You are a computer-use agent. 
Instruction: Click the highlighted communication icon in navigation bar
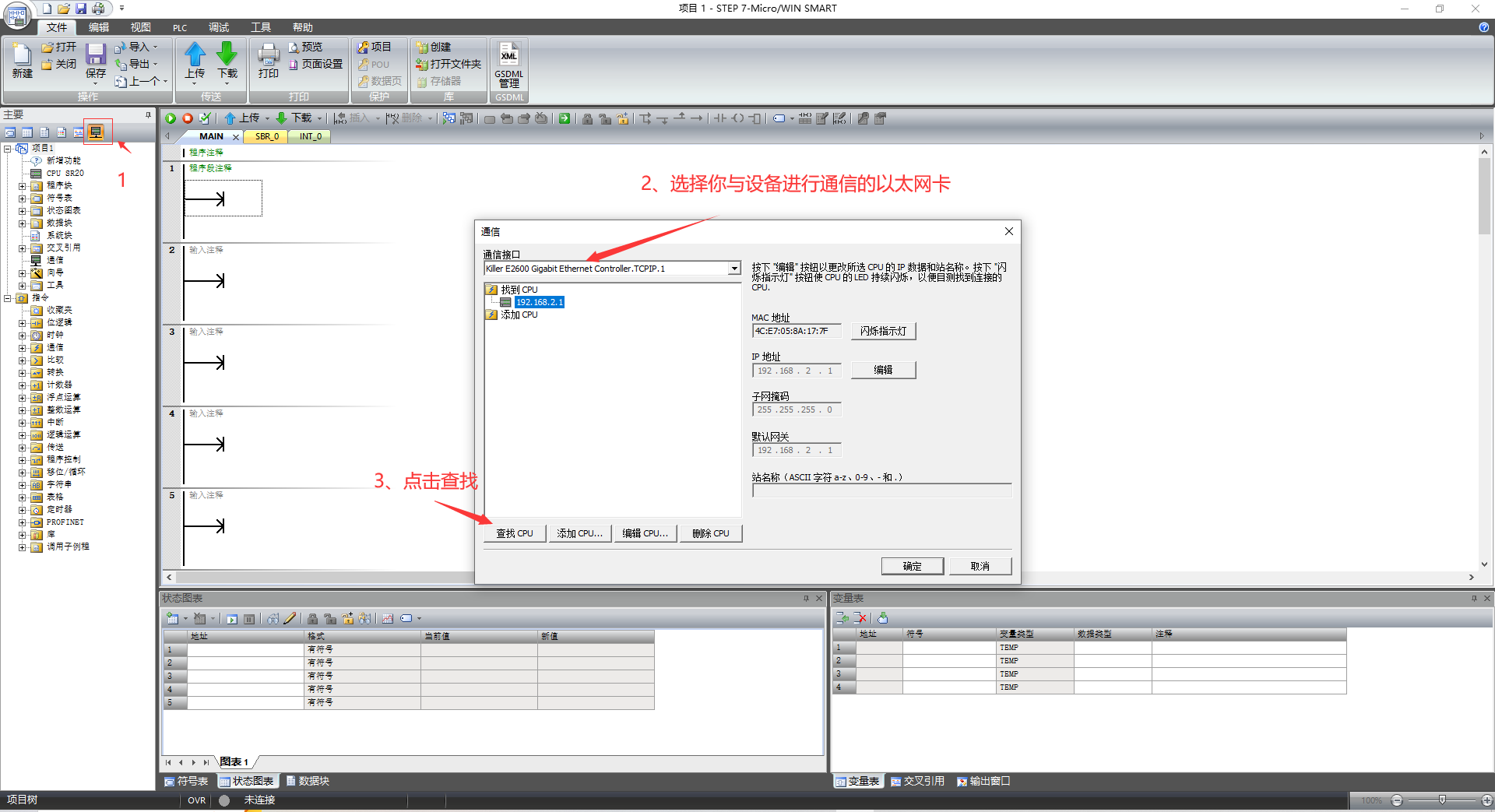[x=96, y=132]
